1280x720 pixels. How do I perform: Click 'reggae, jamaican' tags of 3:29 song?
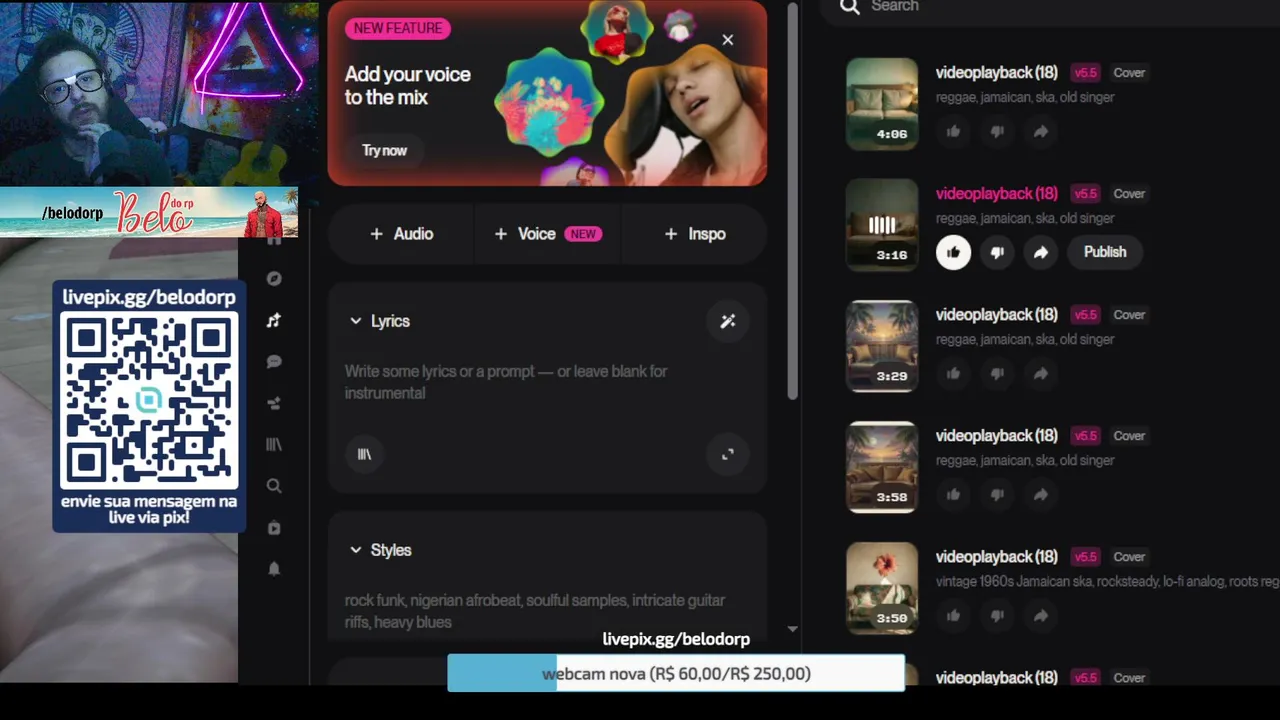1025,339
